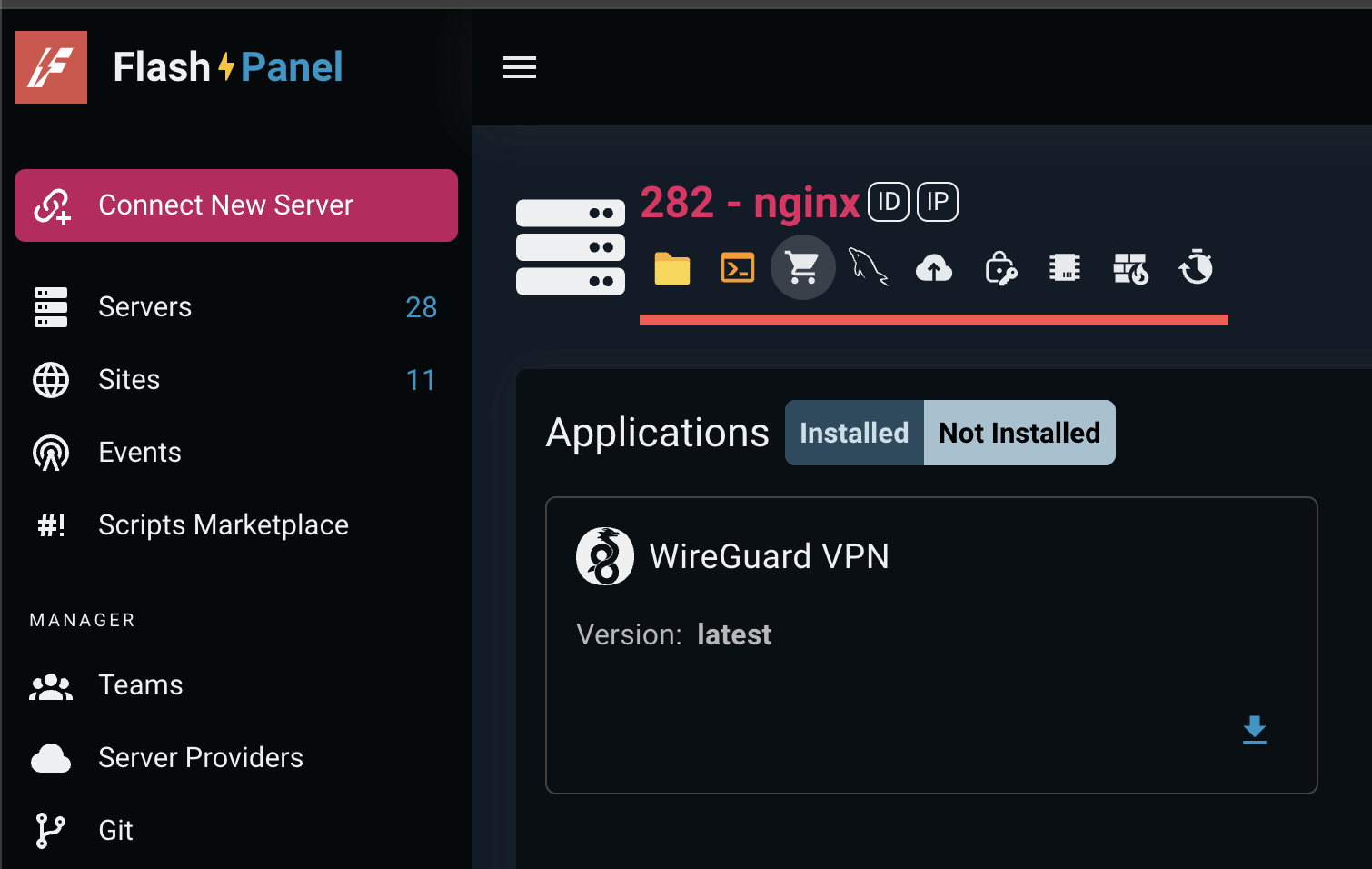Expand the navigation hamburger menu

(x=519, y=67)
